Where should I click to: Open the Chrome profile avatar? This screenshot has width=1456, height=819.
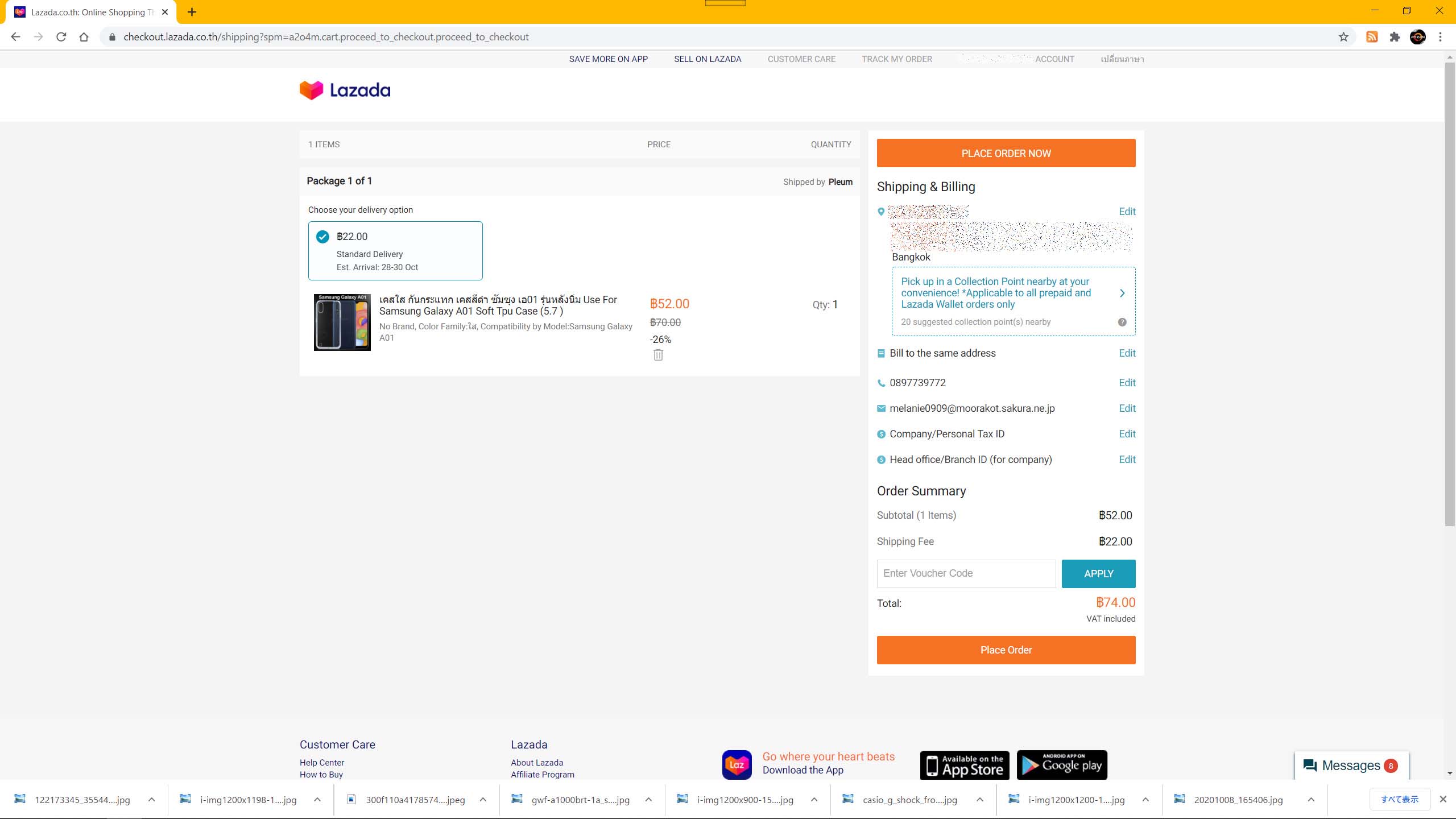(x=1418, y=37)
